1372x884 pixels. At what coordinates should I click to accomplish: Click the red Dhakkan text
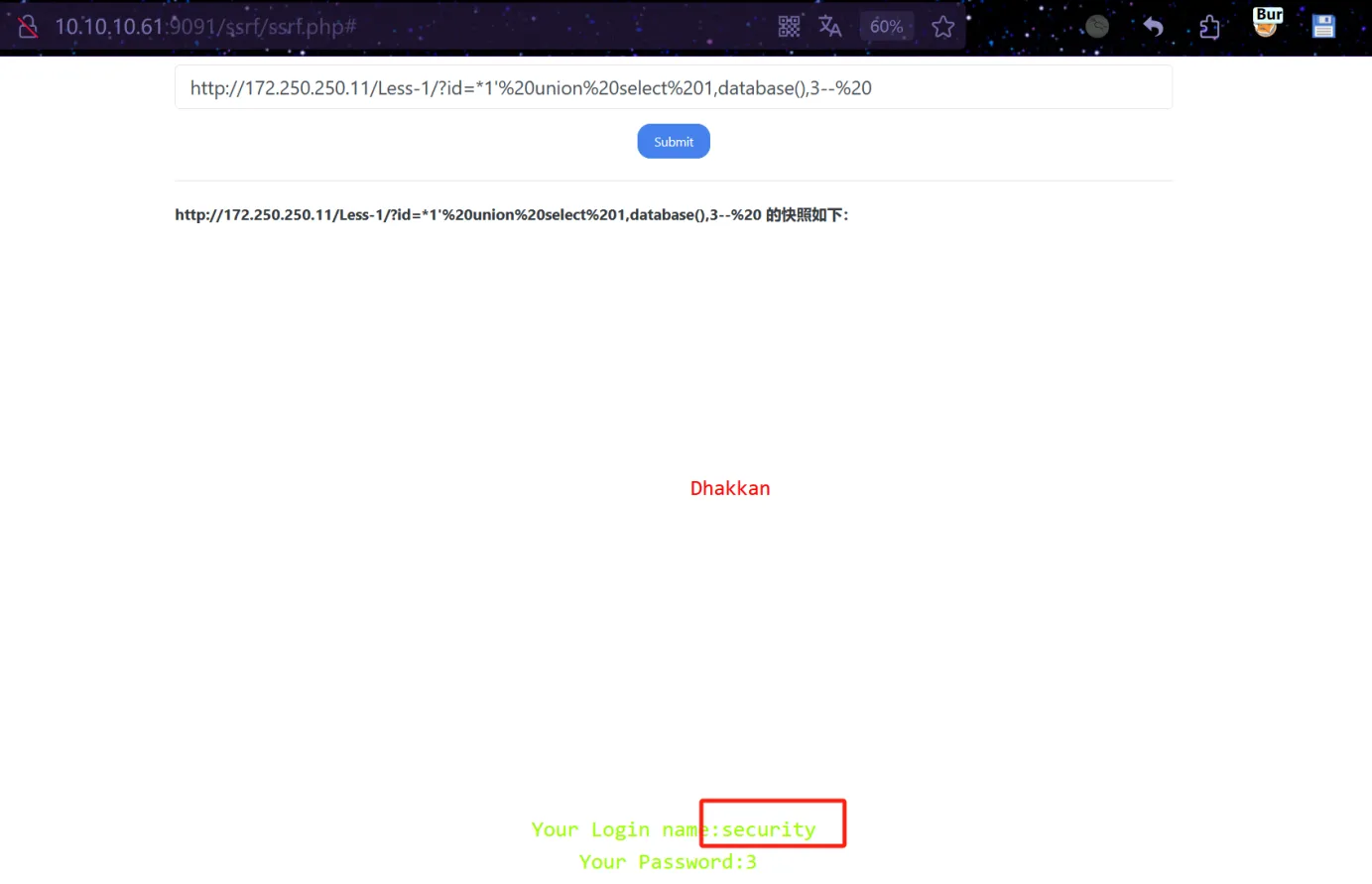[x=730, y=488]
